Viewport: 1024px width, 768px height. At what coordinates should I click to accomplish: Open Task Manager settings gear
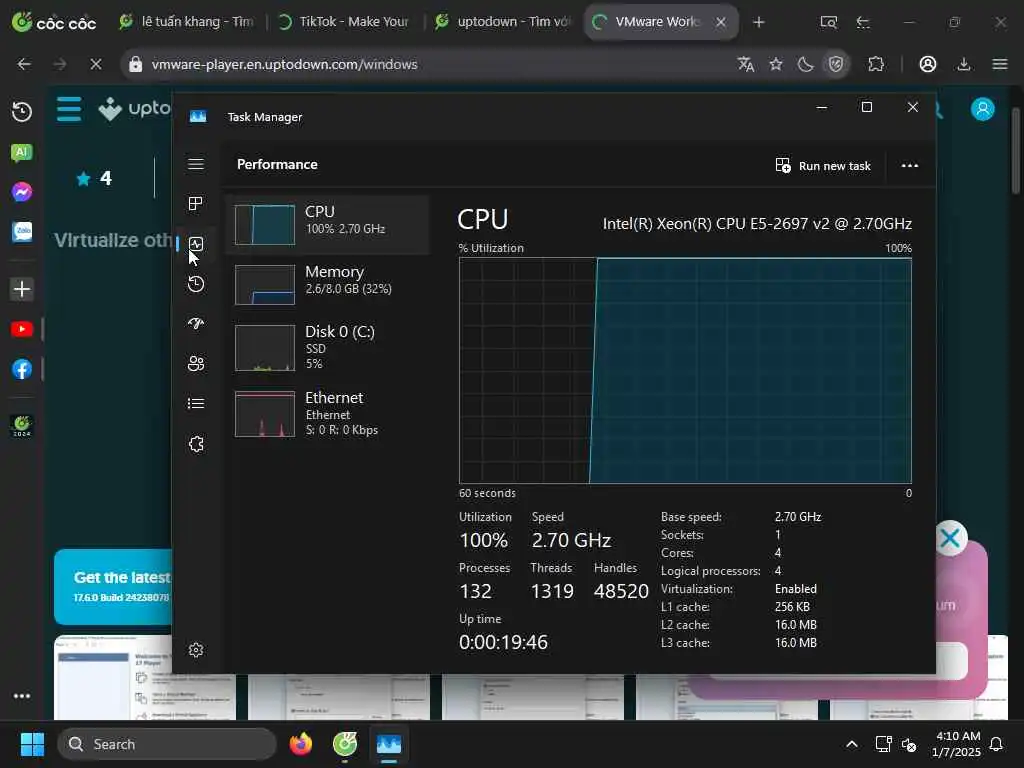coord(196,650)
